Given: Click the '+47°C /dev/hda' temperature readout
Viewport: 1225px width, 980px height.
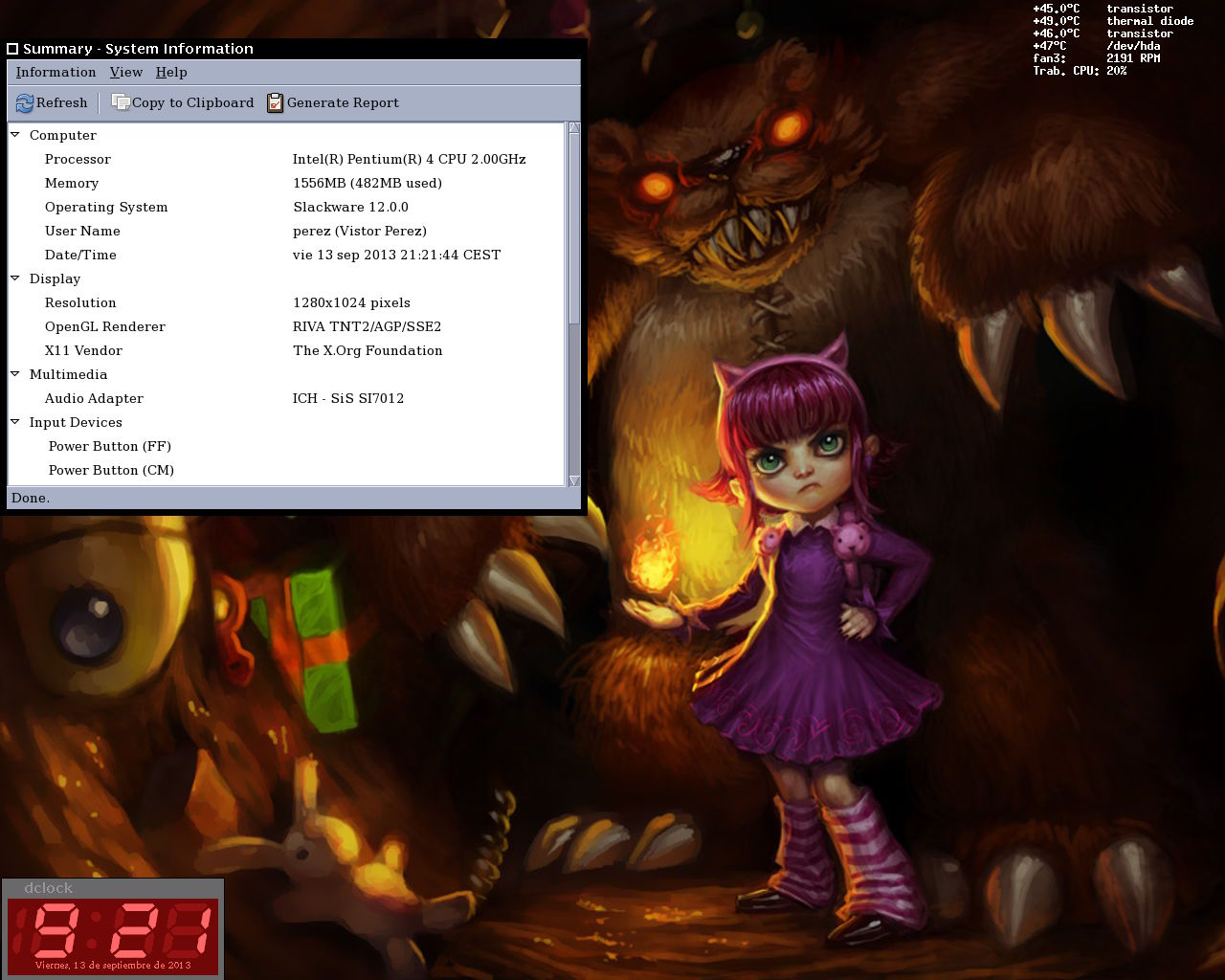Looking at the screenshot, I should 1097,46.
